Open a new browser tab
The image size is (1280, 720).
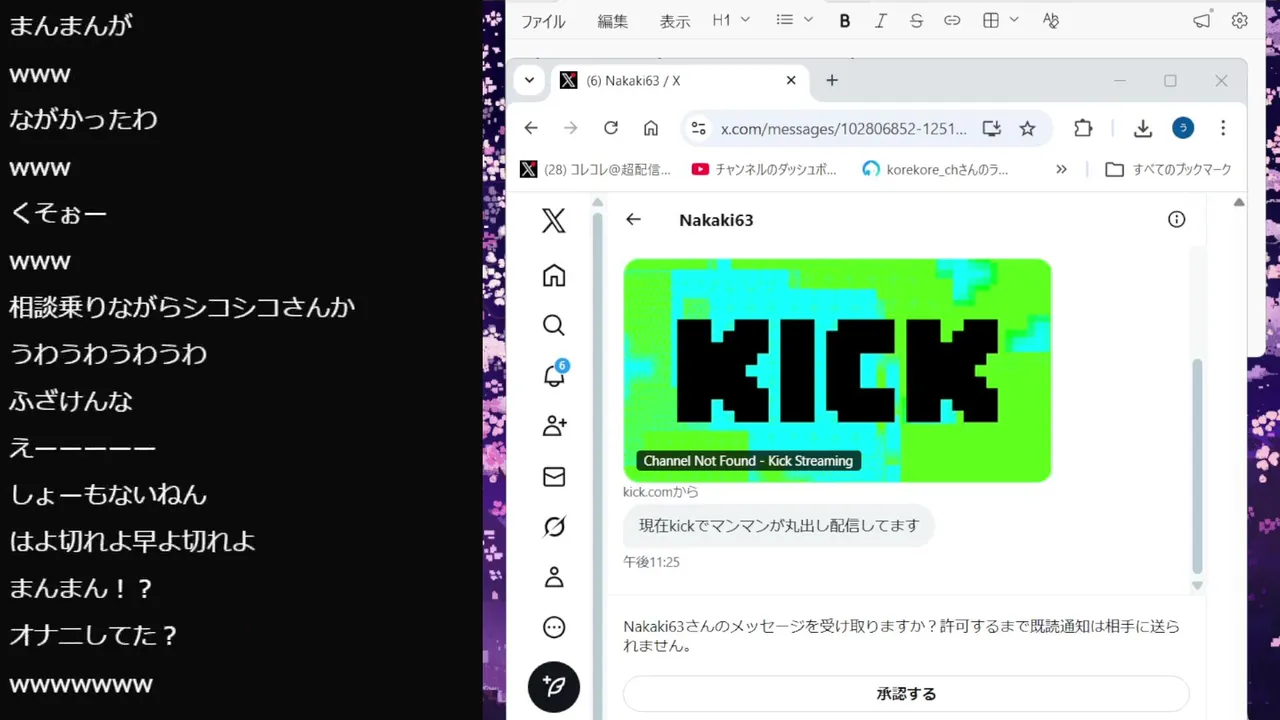tap(832, 80)
